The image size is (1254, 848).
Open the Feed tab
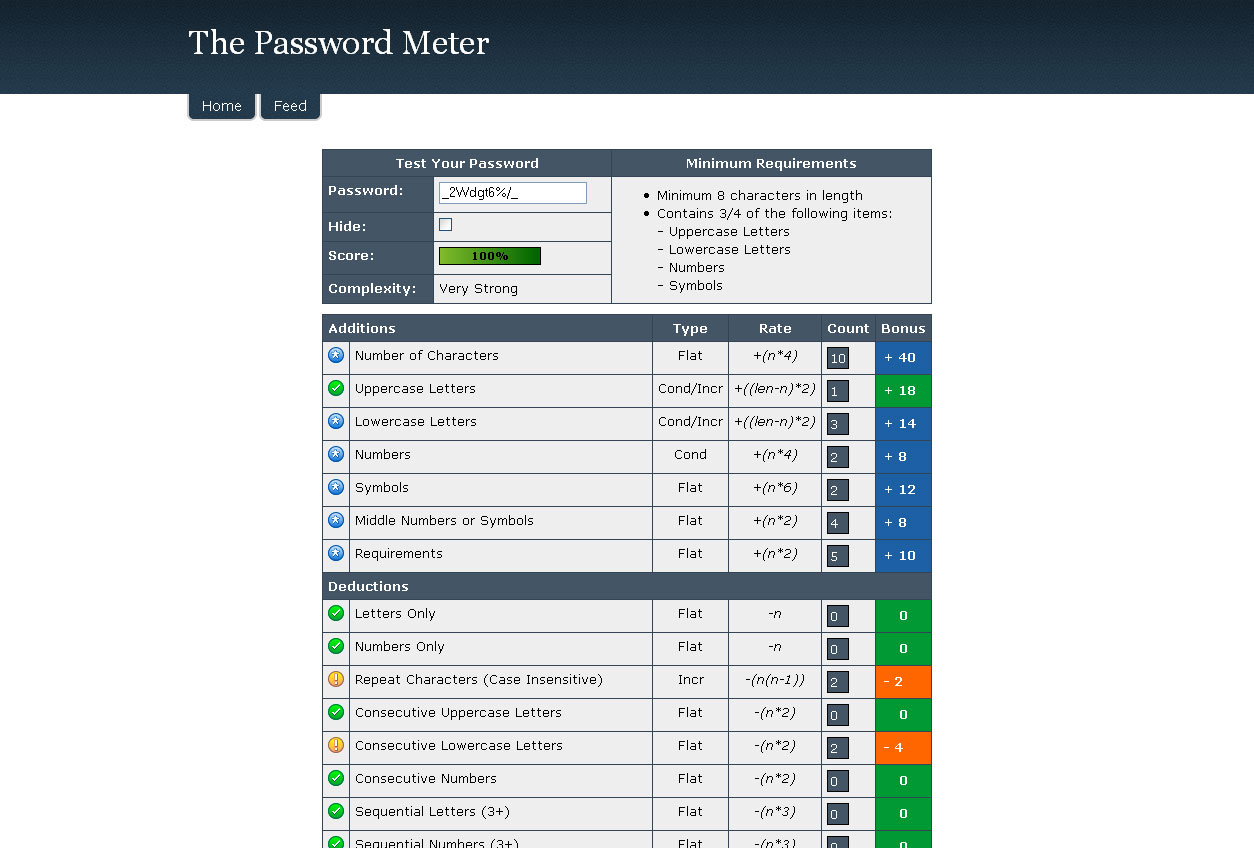pos(290,106)
